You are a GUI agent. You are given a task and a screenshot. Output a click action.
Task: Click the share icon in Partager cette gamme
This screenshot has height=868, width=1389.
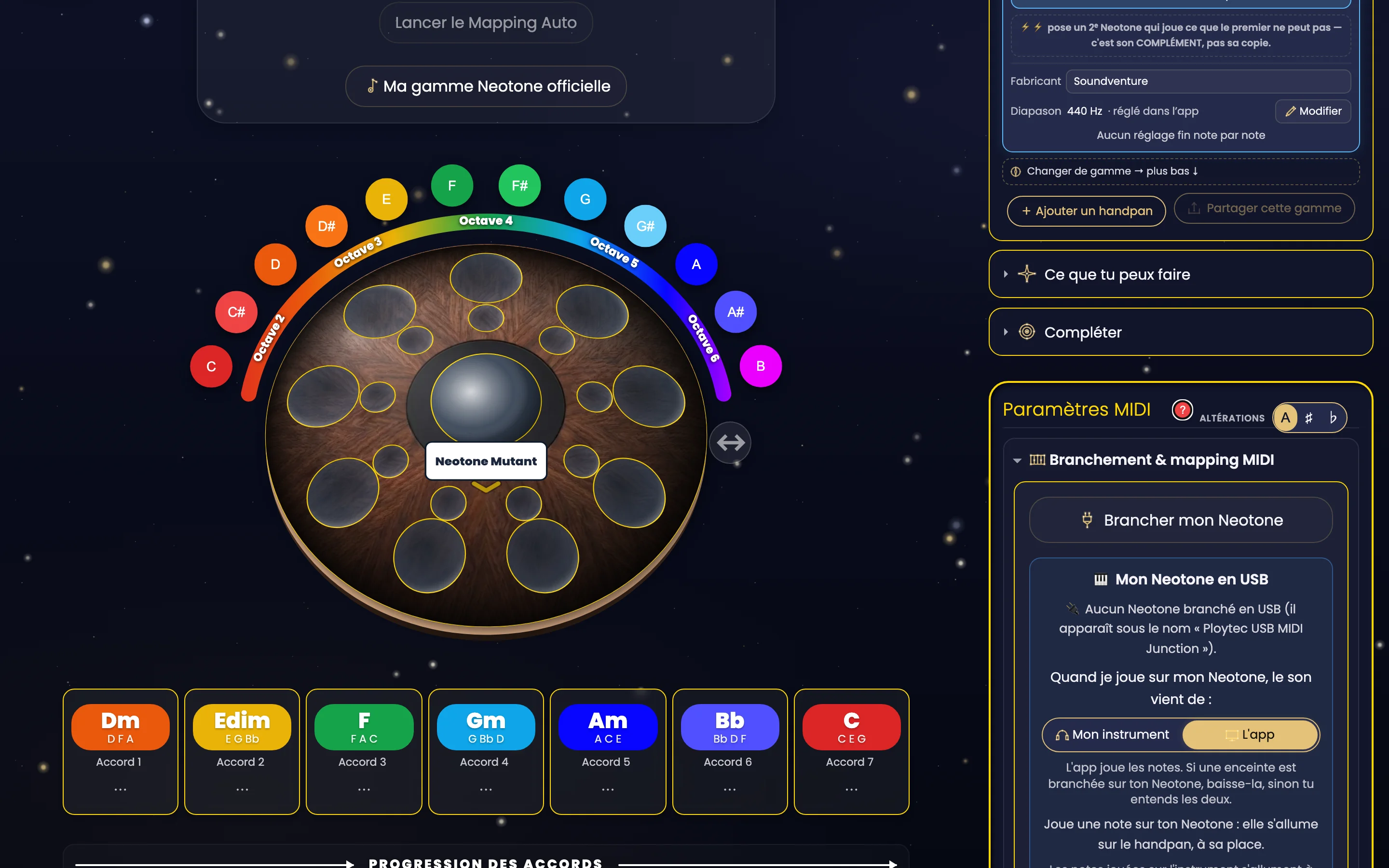coord(1193,208)
